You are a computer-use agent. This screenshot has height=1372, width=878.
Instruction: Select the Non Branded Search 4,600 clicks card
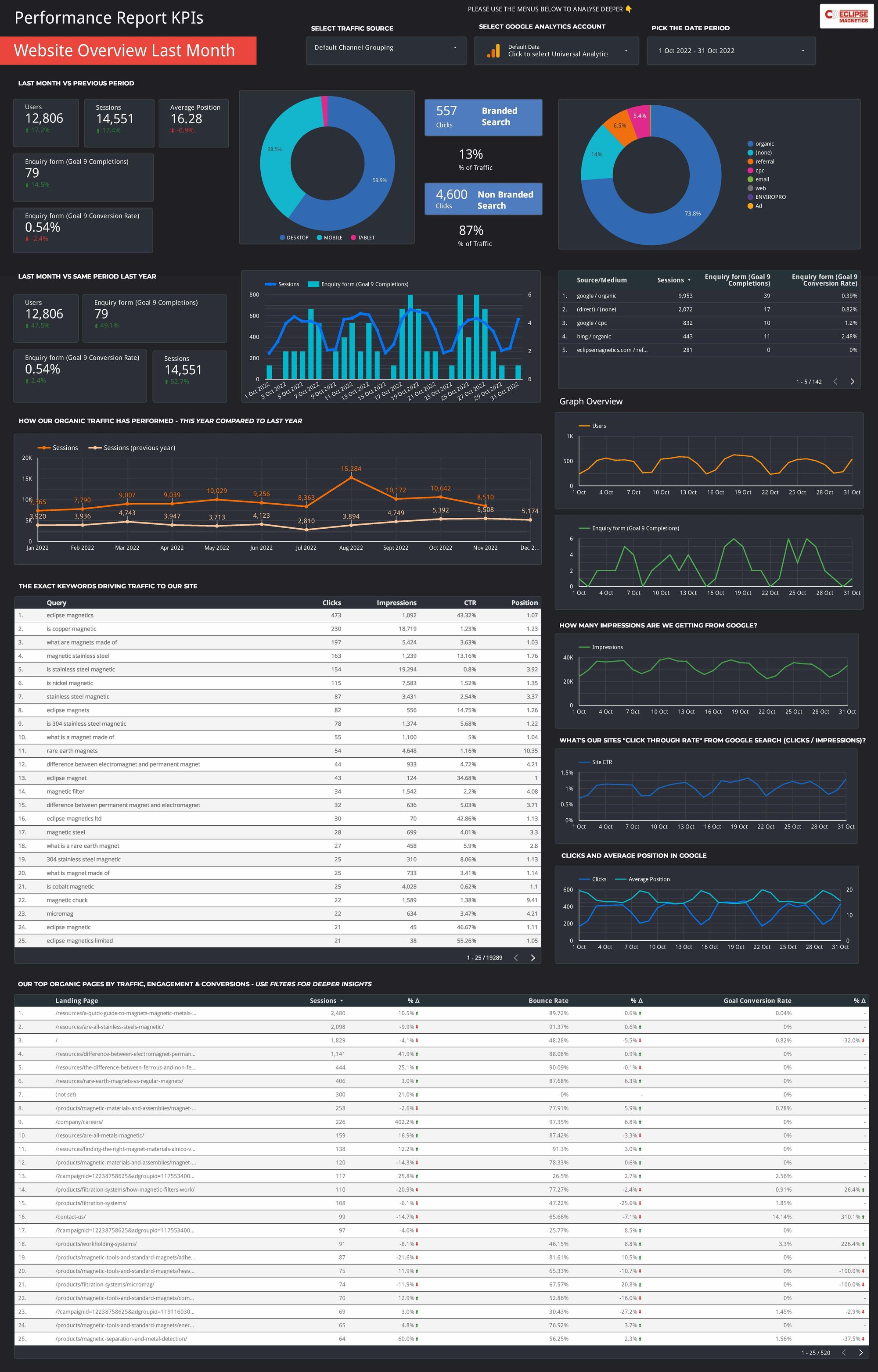click(x=483, y=199)
